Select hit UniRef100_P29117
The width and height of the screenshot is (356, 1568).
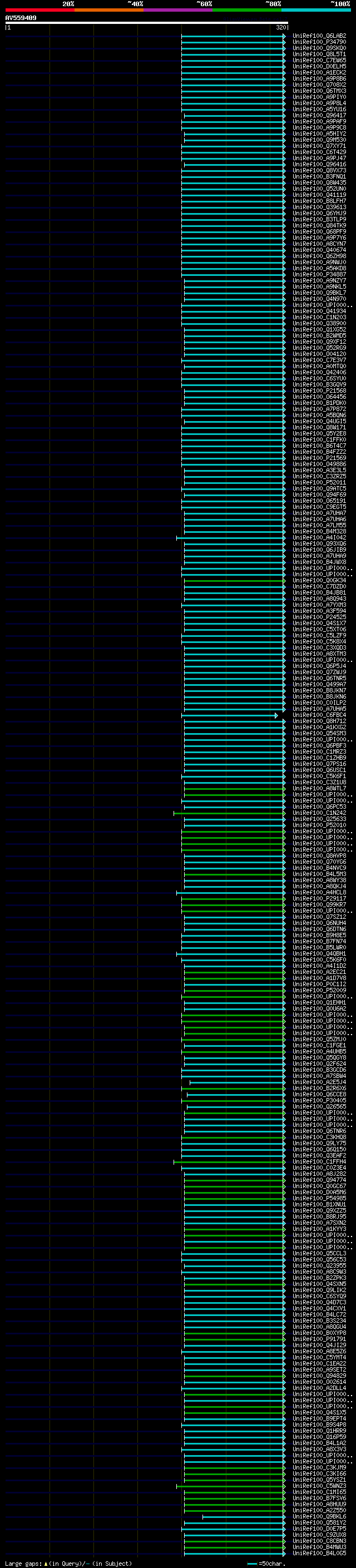point(319,898)
